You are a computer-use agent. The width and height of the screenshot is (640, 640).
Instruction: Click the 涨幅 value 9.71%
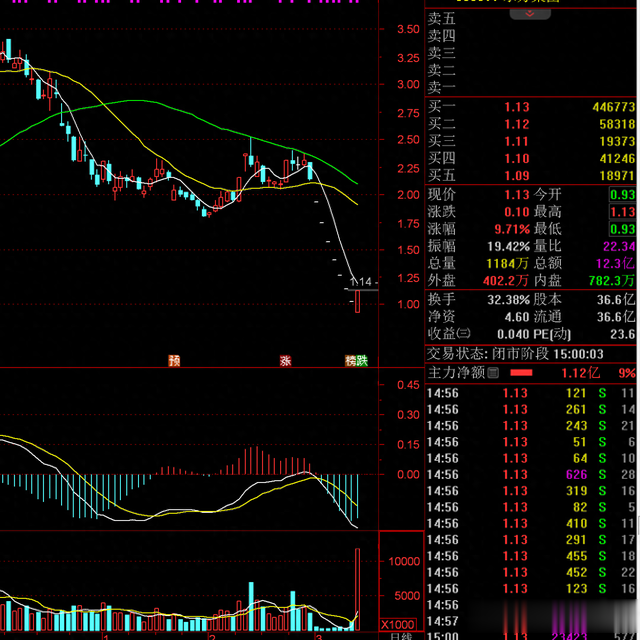[x=512, y=229]
